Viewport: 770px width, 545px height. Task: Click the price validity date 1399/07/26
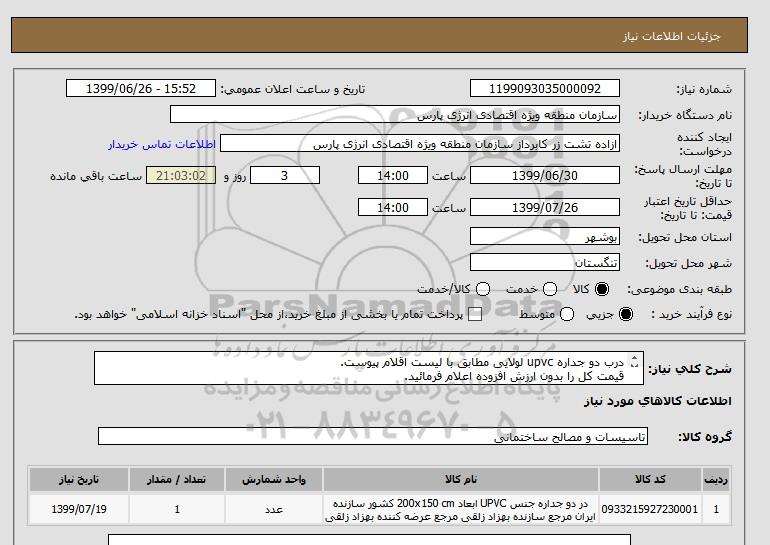(545, 207)
